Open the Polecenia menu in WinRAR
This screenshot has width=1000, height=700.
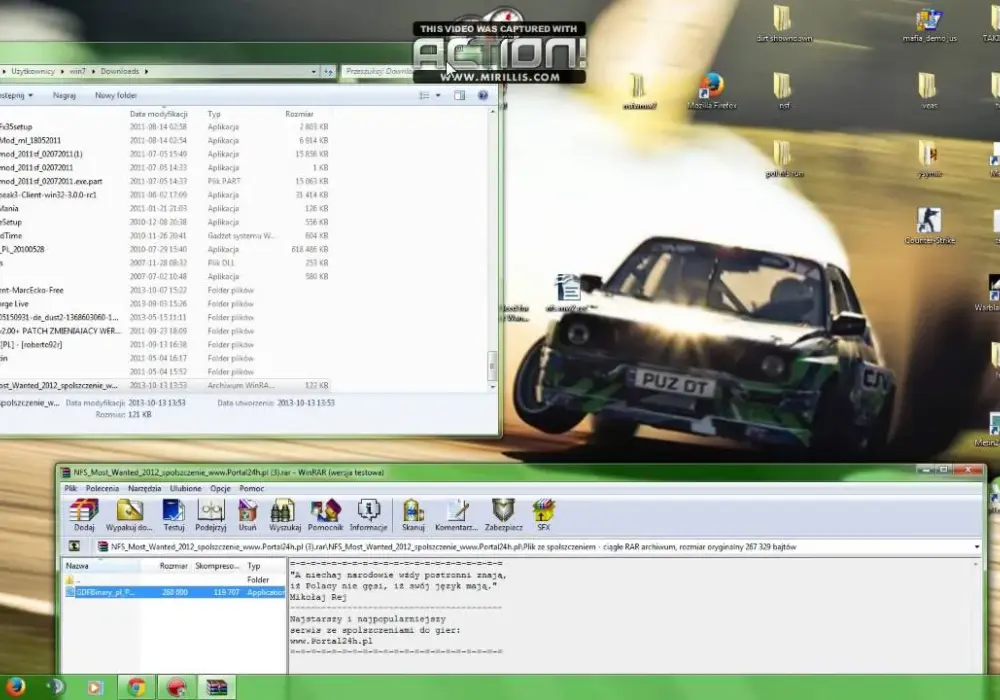pos(102,488)
